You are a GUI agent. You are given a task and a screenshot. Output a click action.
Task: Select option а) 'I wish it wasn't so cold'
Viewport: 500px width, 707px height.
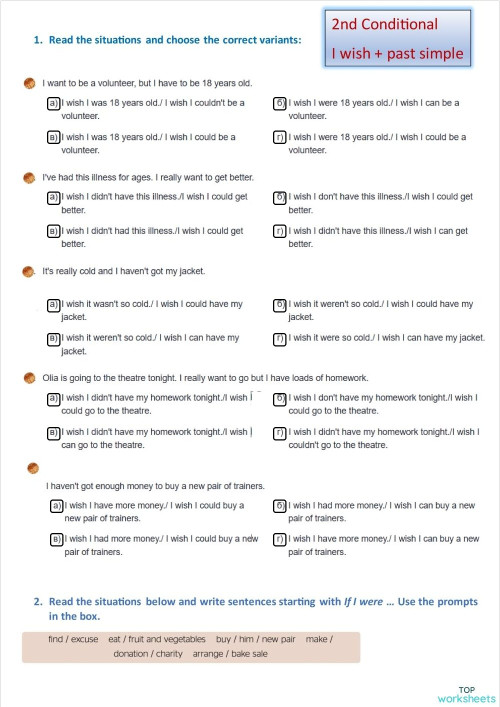54,305
